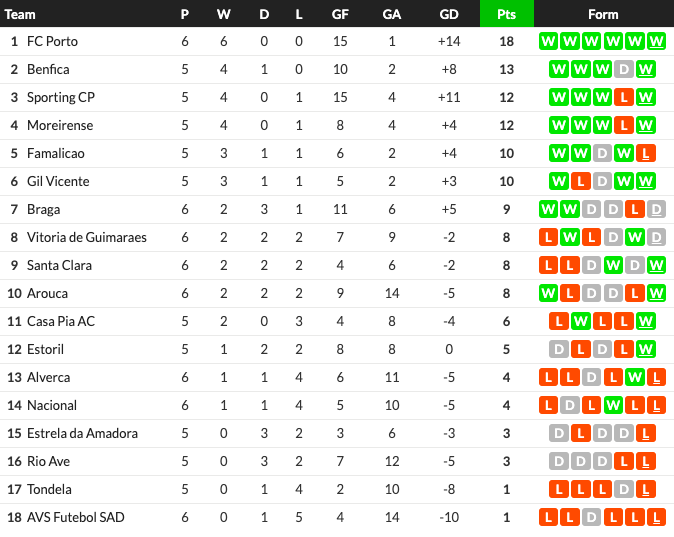
Task: Click Braga's orange L form badge
Action: pyautogui.click(x=634, y=209)
